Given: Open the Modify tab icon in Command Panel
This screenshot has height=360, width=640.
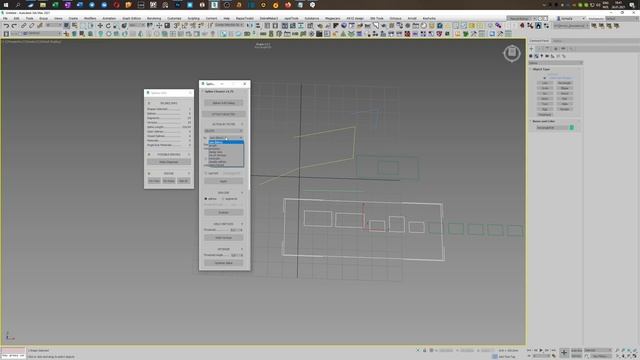Looking at the screenshot, I should (540, 49).
